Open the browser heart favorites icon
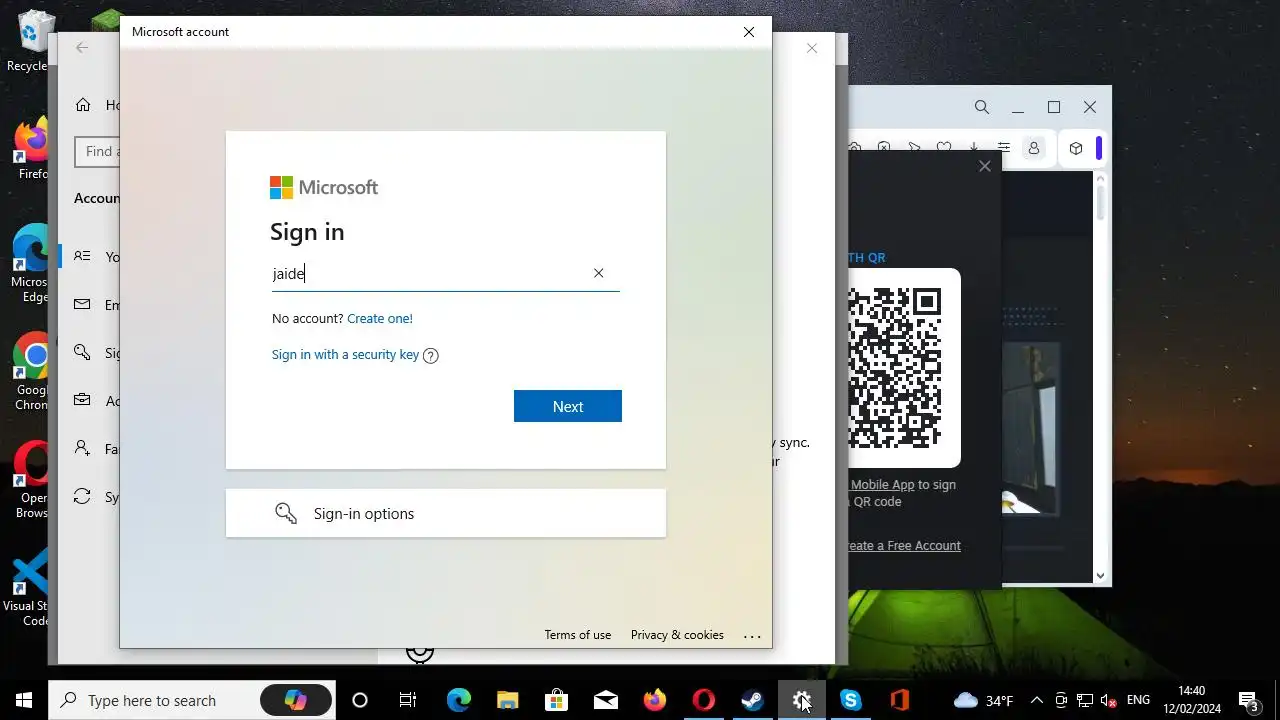 (944, 148)
